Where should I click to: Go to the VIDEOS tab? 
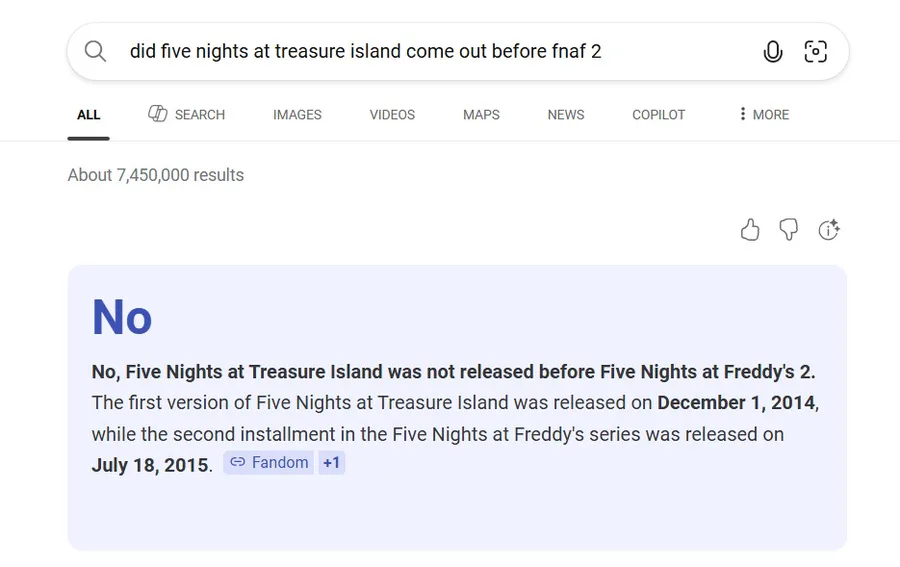click(392, 115)
